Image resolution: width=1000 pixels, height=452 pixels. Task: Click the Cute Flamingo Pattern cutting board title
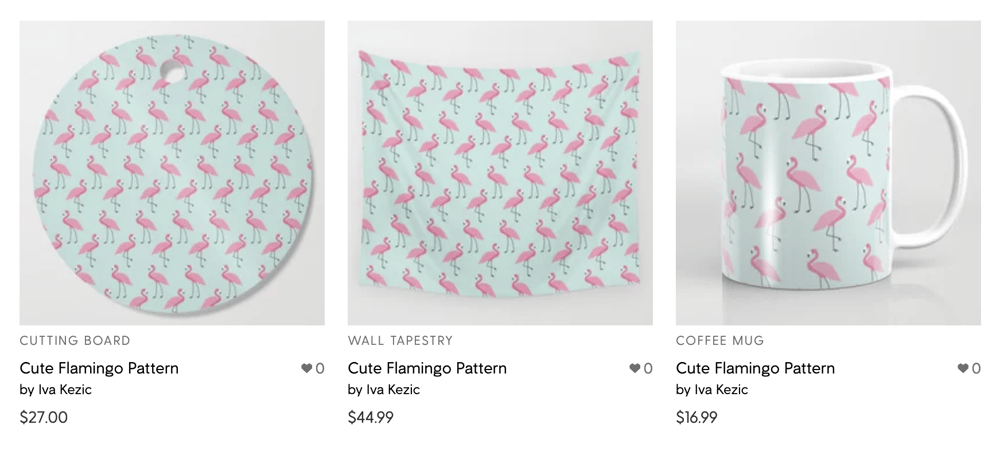(99, 368)
